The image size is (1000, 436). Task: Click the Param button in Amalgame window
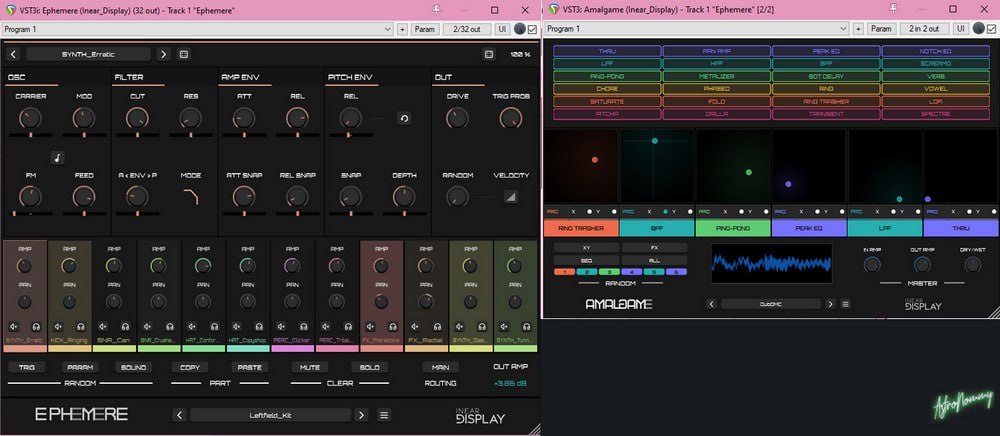point(881,29)
